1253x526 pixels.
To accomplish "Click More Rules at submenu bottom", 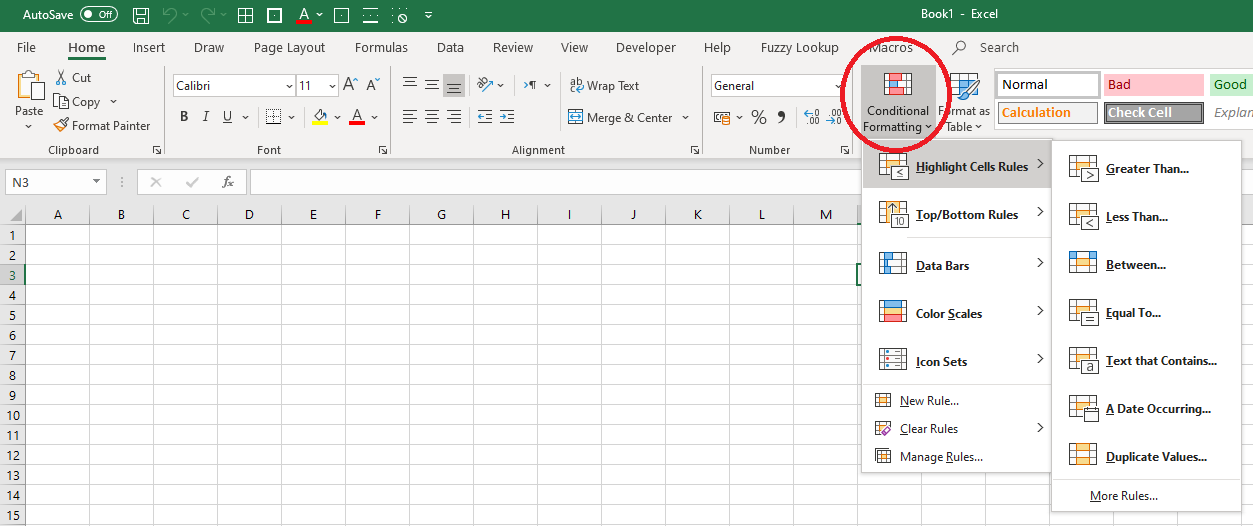I will coord(1123,496).
